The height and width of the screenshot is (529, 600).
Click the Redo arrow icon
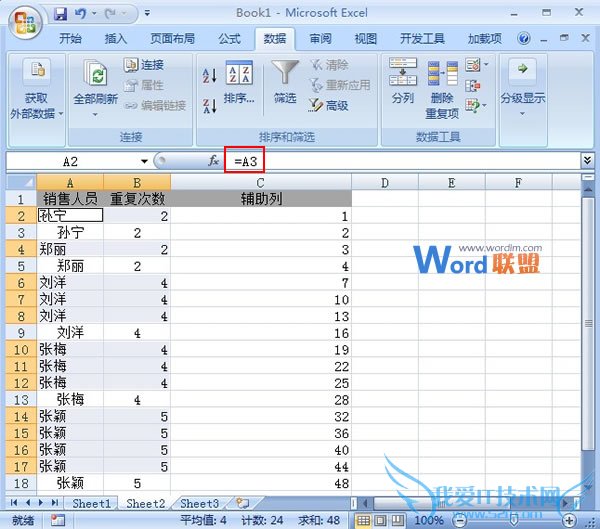point(110,14)
